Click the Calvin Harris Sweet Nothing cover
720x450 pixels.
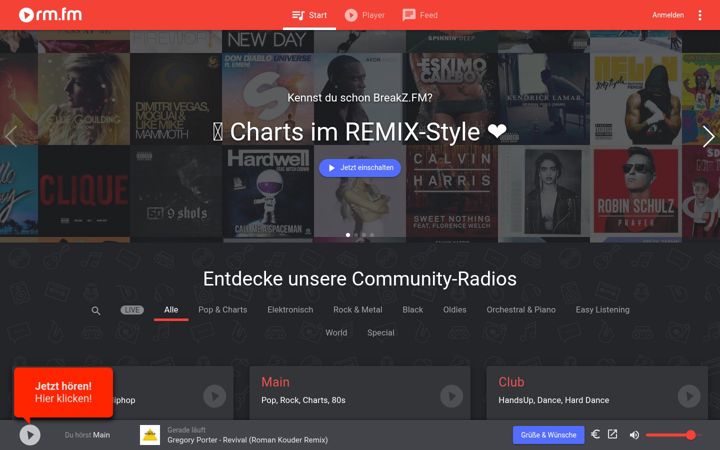point(452,191)
